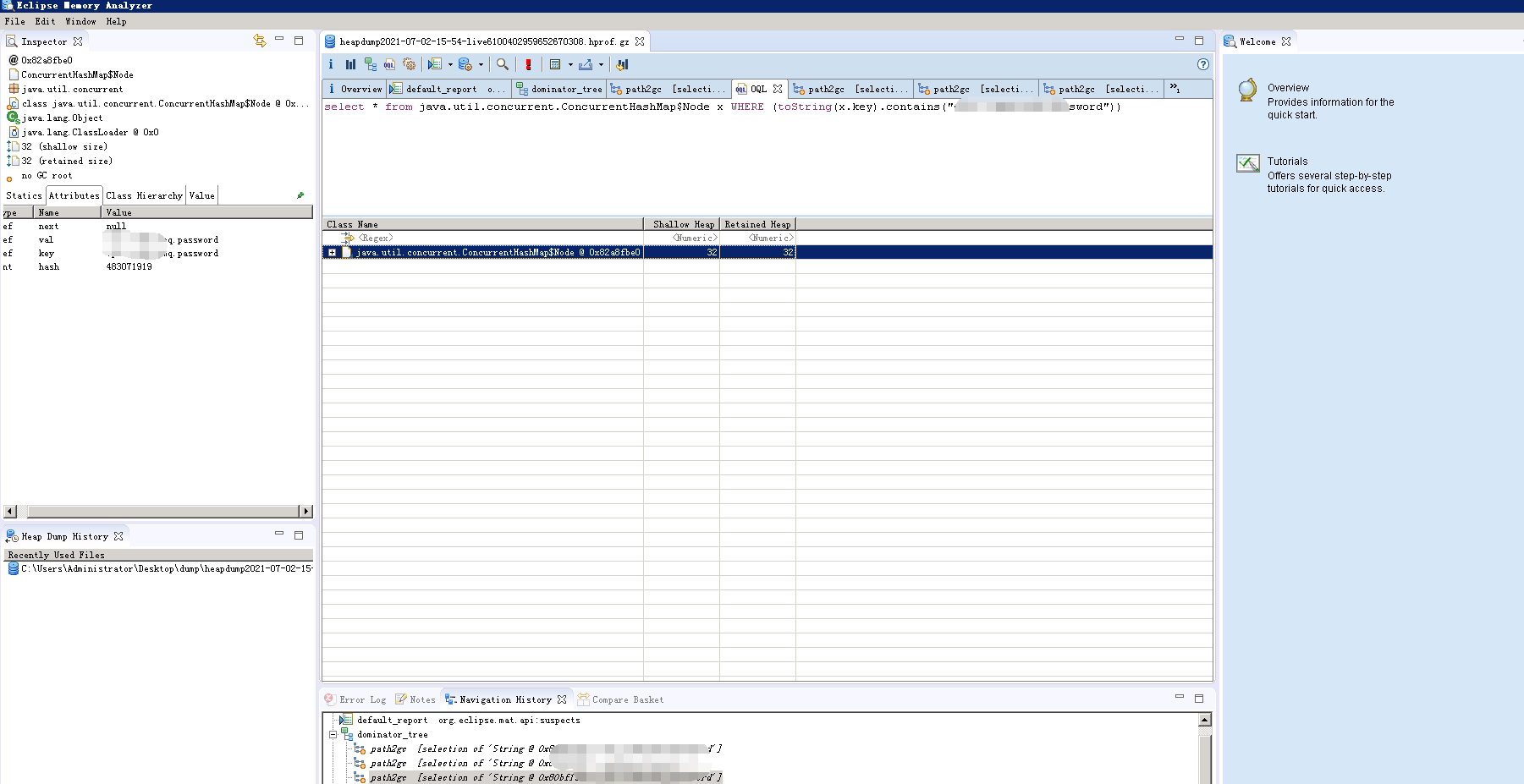Viewport: 1524px width, 784px height.
Task: Find object by address magnifier icon
Action: 503,64
